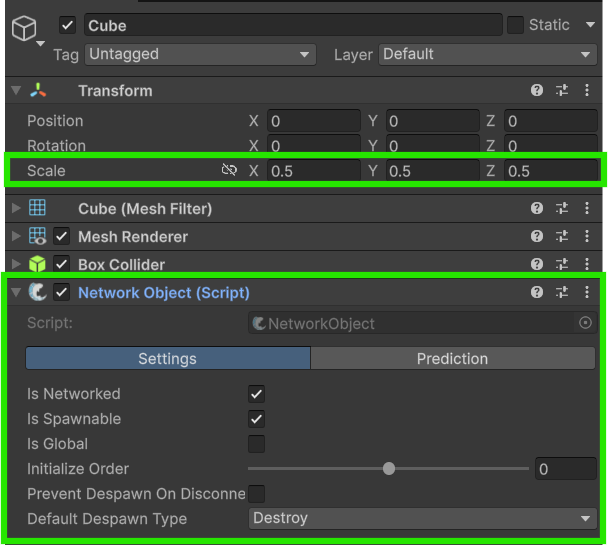
Task: Open presets for Box Collider
Action: point(562,264)
